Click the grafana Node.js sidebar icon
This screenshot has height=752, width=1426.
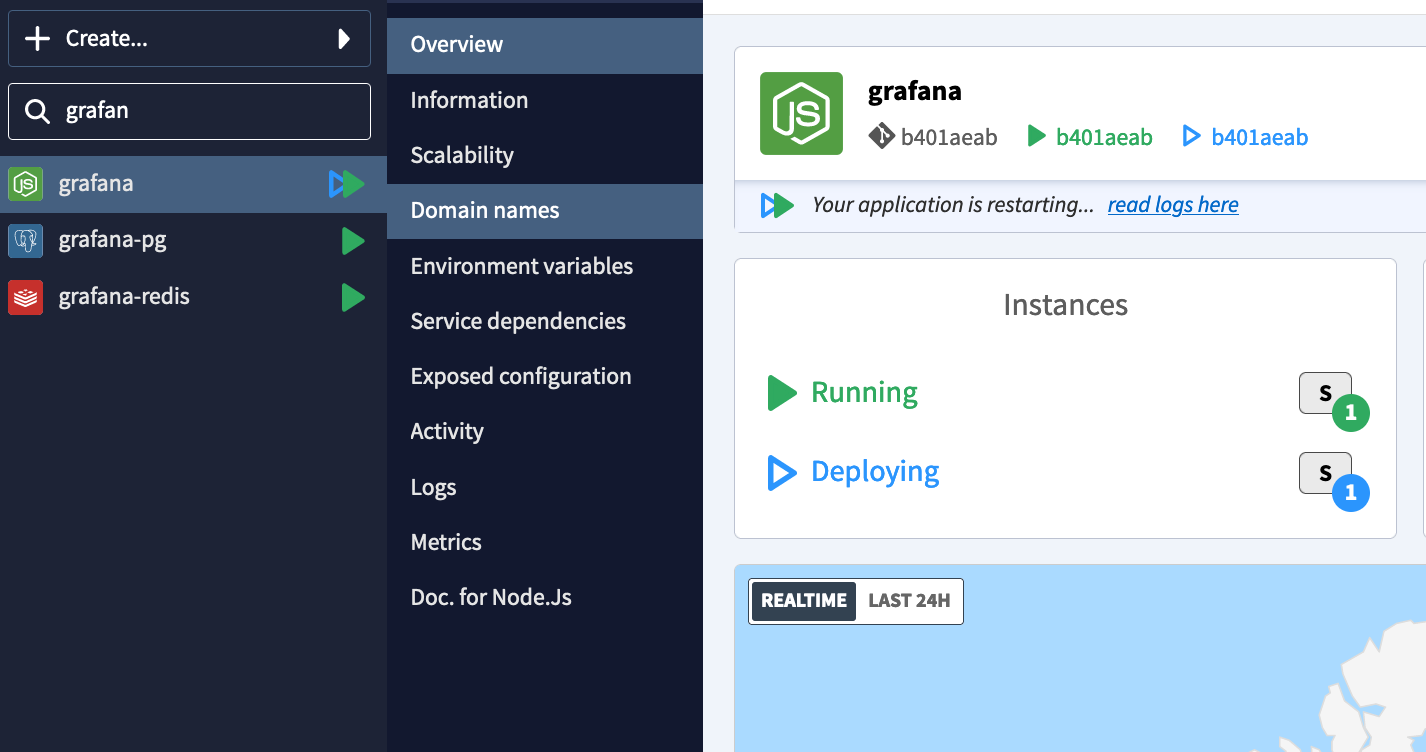pos(25,184)
